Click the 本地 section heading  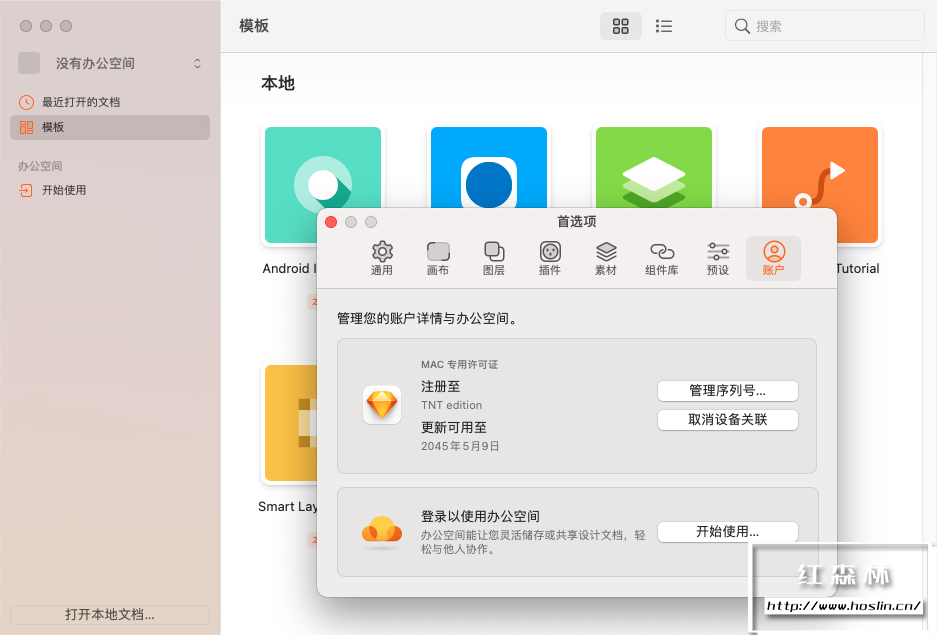(x=278, y=83)
